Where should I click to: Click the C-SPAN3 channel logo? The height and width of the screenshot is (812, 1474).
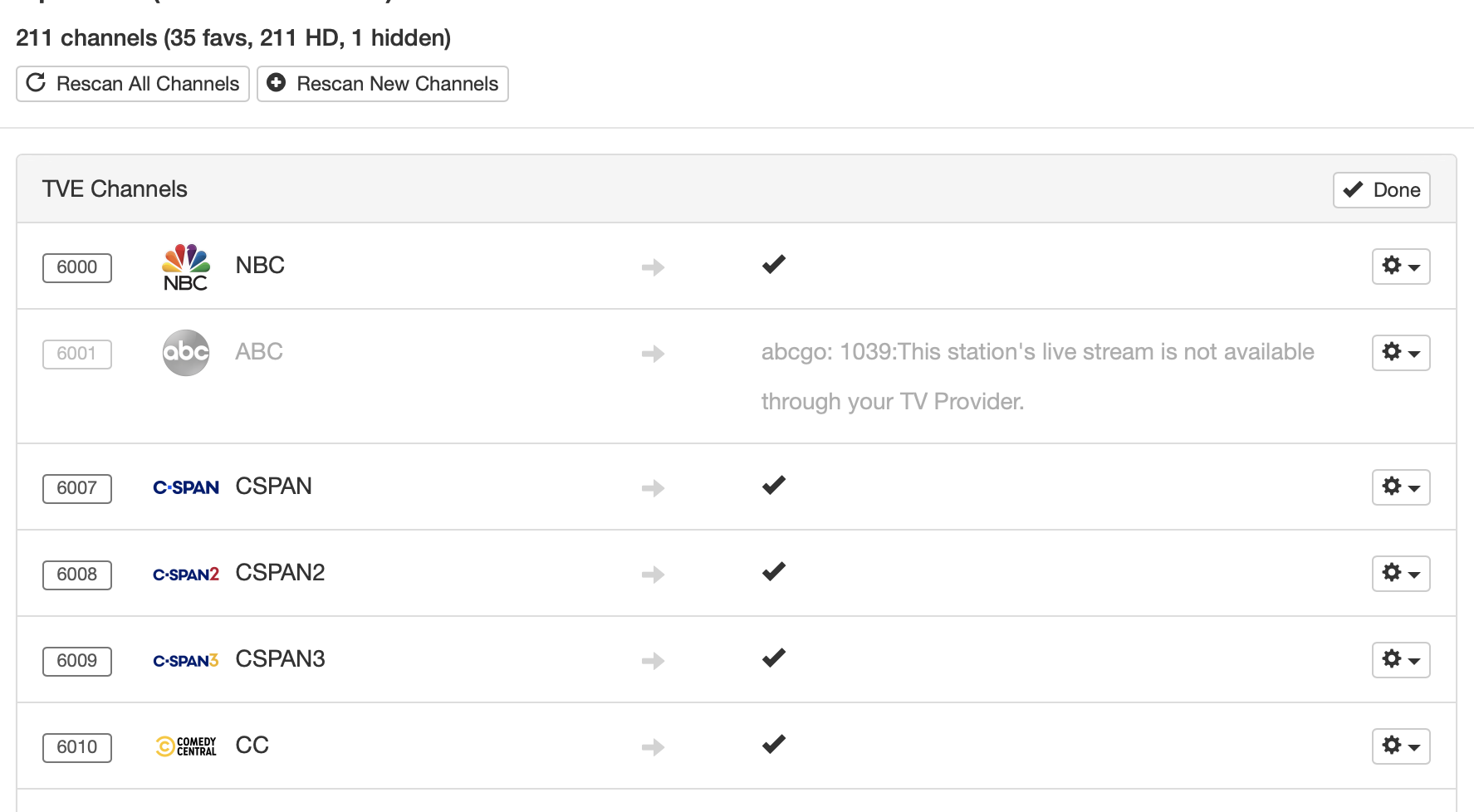click(x=186, y=660)
